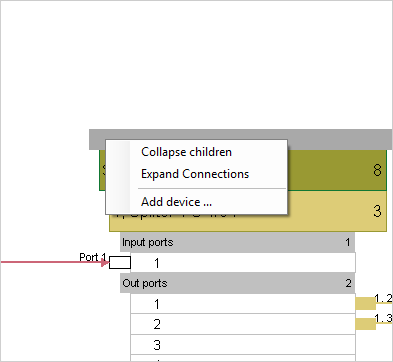The width and height of the screenshot is (393, 362).
Task: Select out port row 1
Action: 243,304
